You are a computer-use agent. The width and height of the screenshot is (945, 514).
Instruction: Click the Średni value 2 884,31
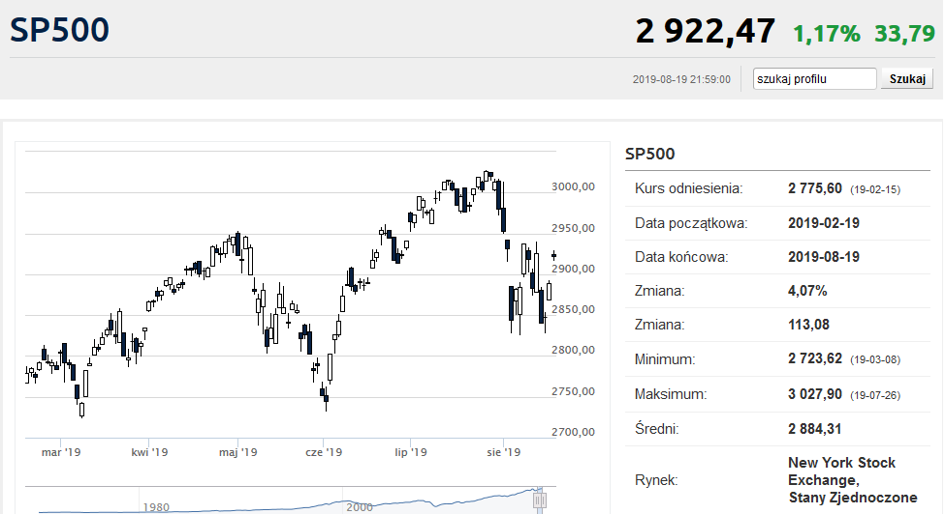tap(814, 429)
